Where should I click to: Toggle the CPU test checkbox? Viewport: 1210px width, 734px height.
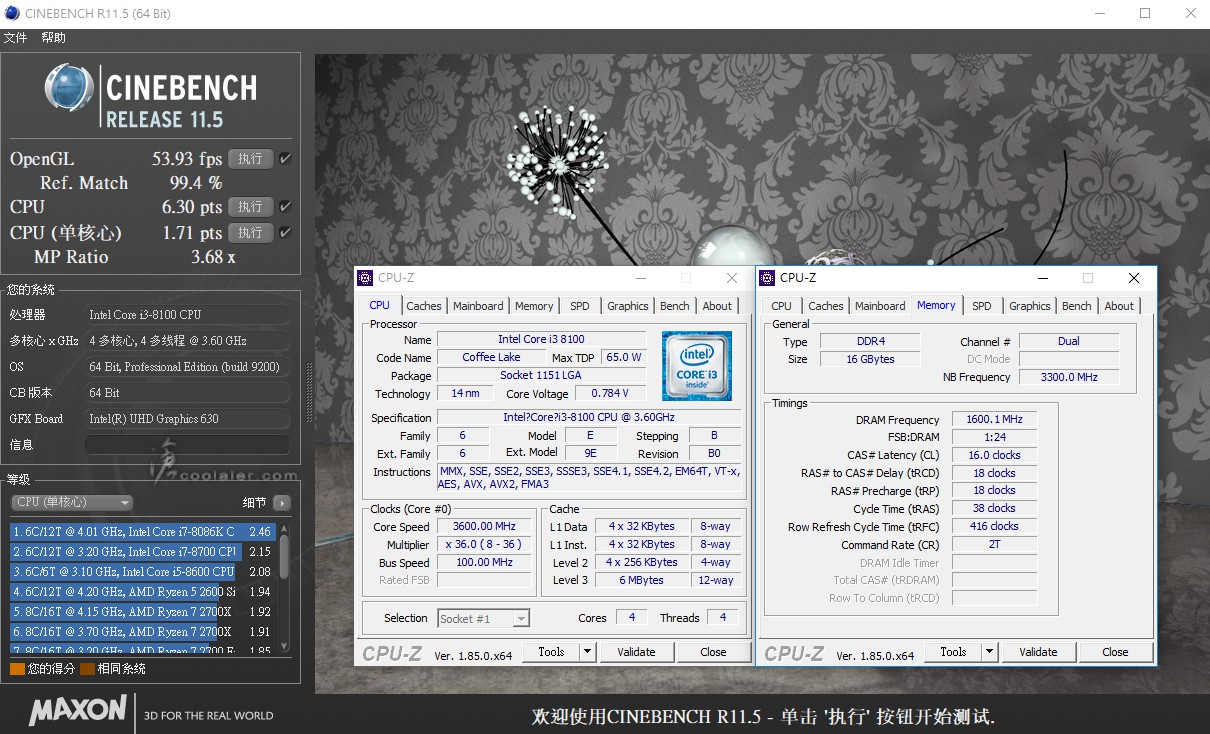coord(285,207)
